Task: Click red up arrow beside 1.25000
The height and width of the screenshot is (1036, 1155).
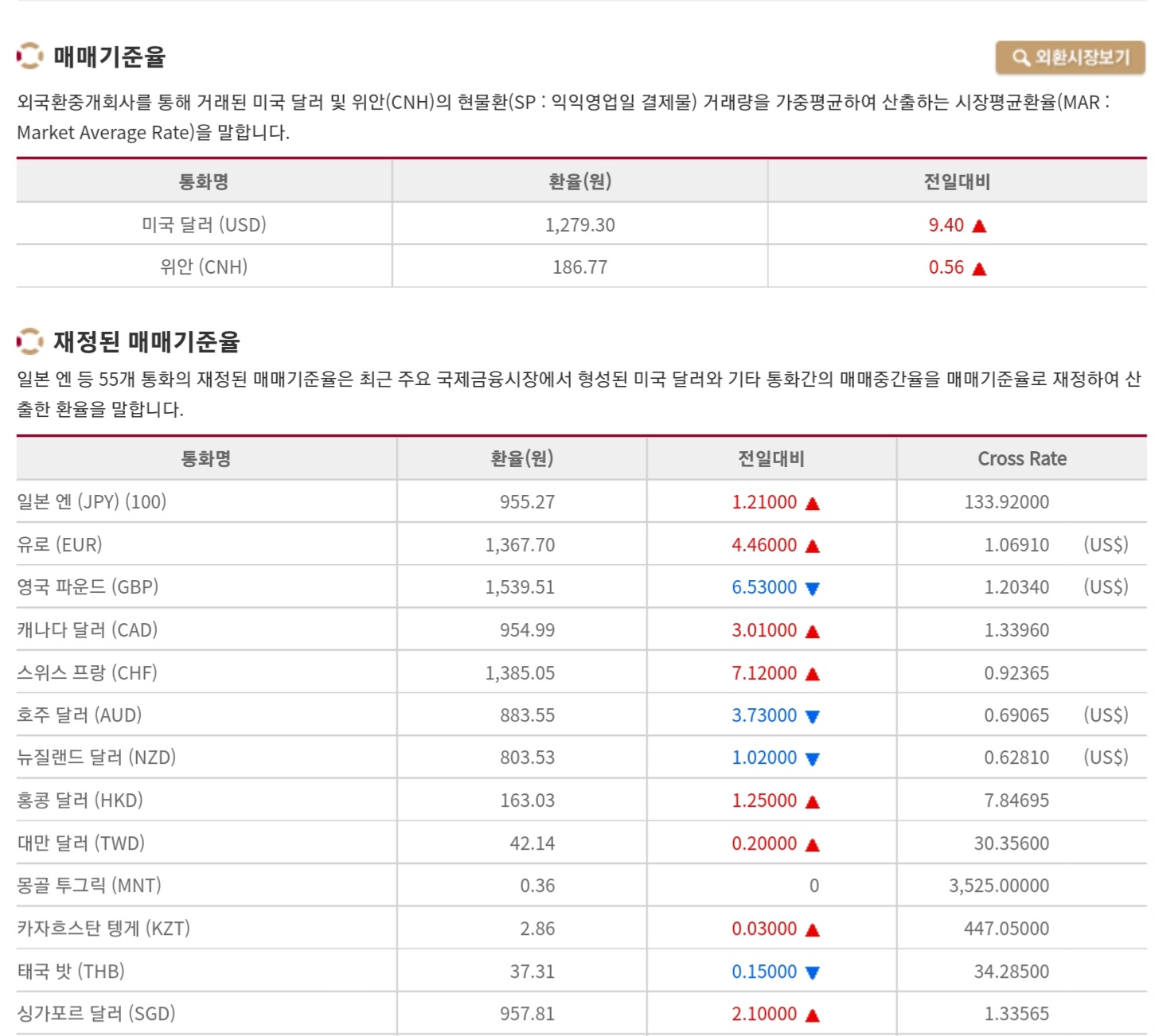Action: point(812,802)
